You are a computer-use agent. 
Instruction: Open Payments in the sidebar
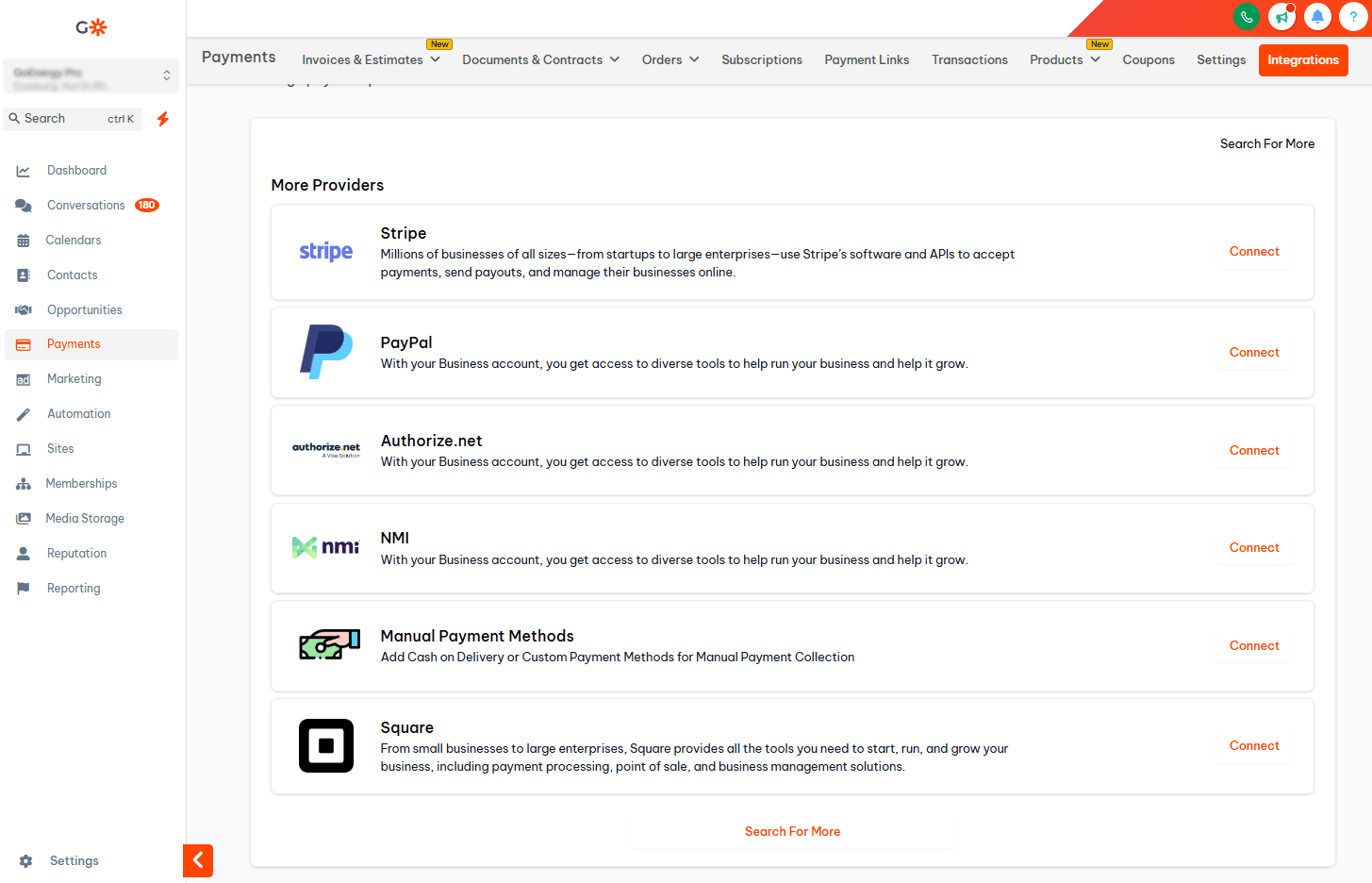pyautogui.click(x=91, y=344)
